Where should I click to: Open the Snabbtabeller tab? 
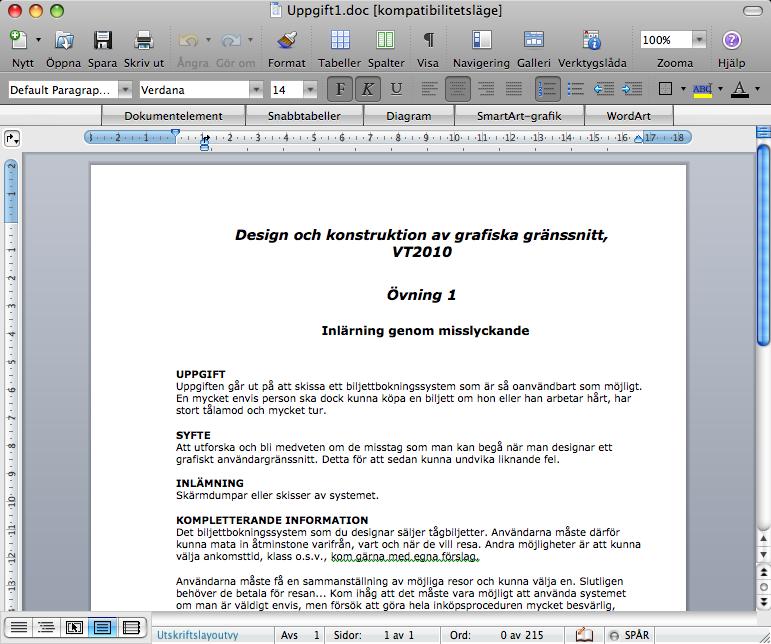[304, 116]
